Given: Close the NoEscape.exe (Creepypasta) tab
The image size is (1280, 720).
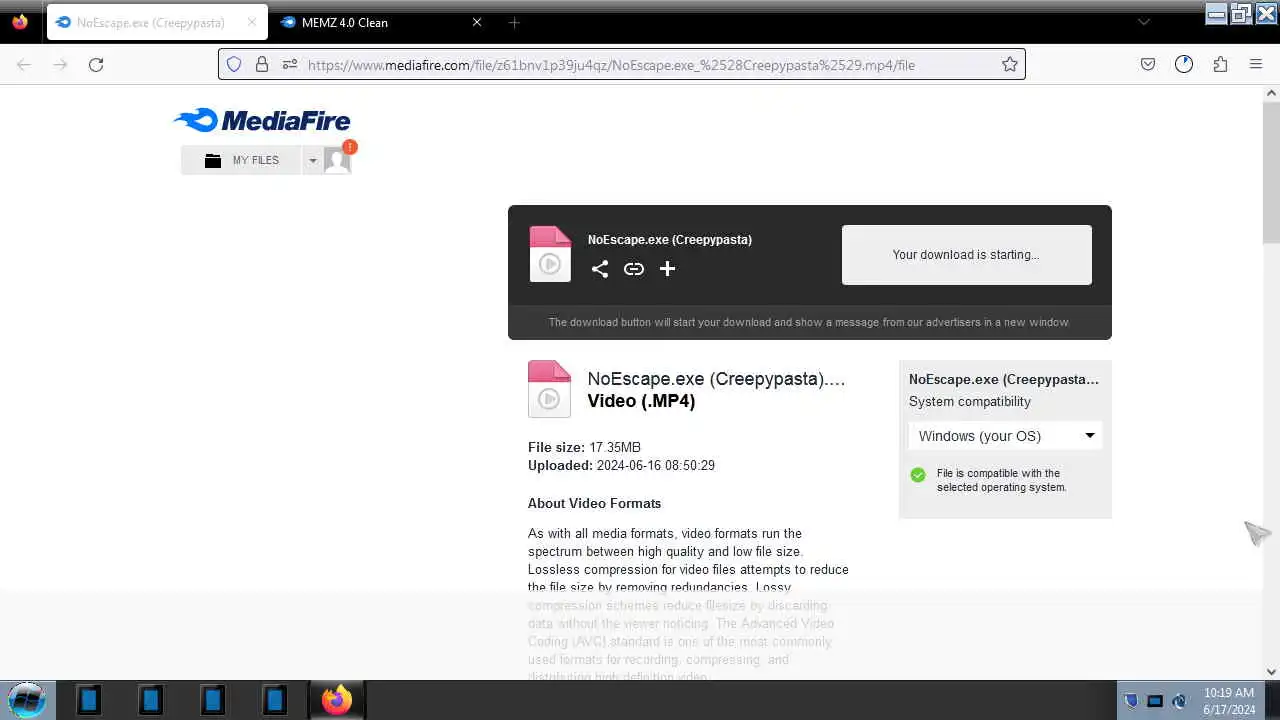Looking at the screenshot, I should pos(252,22).
